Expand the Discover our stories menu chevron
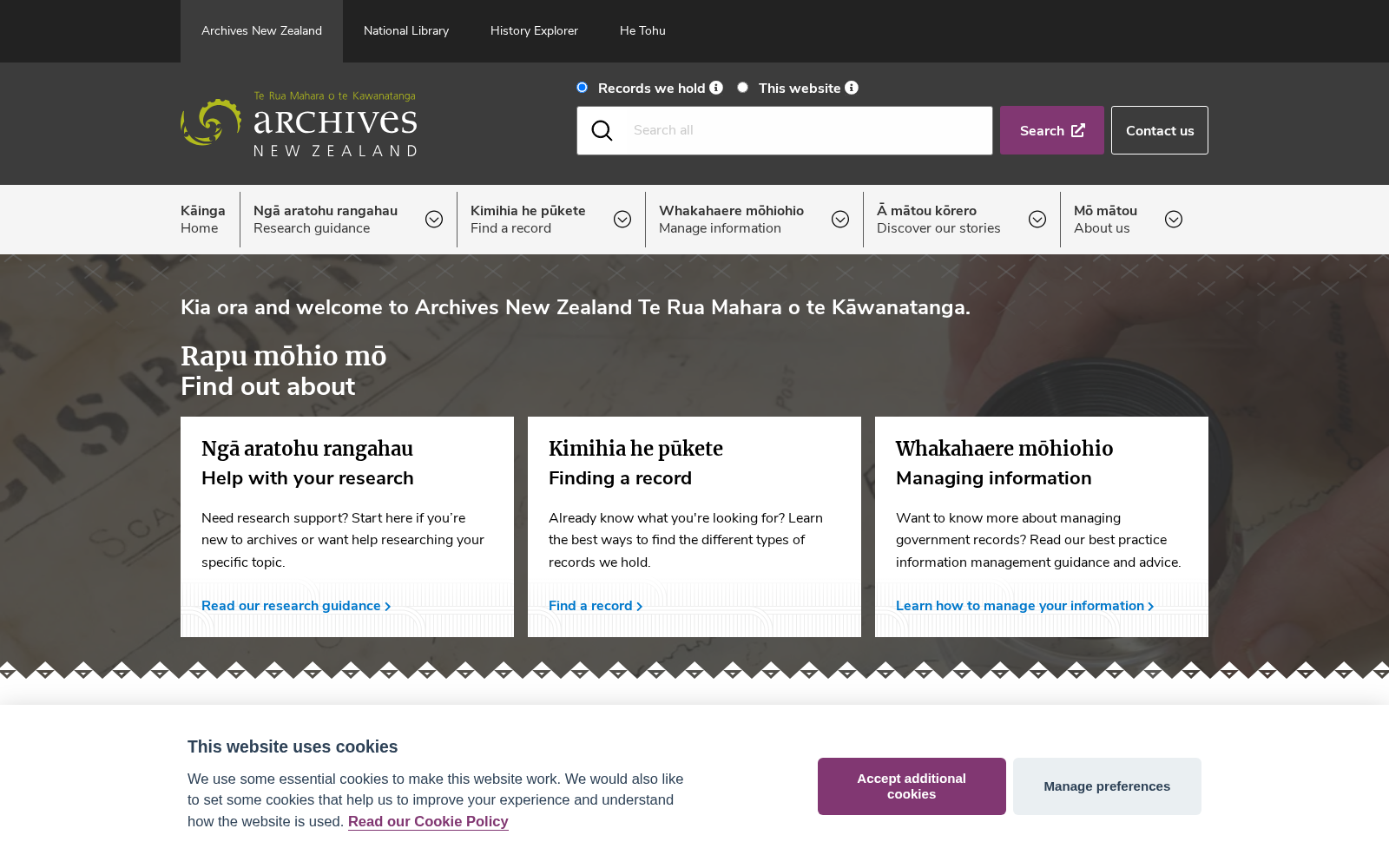This screenshot has height=868, width=1389. [1037, 220]
